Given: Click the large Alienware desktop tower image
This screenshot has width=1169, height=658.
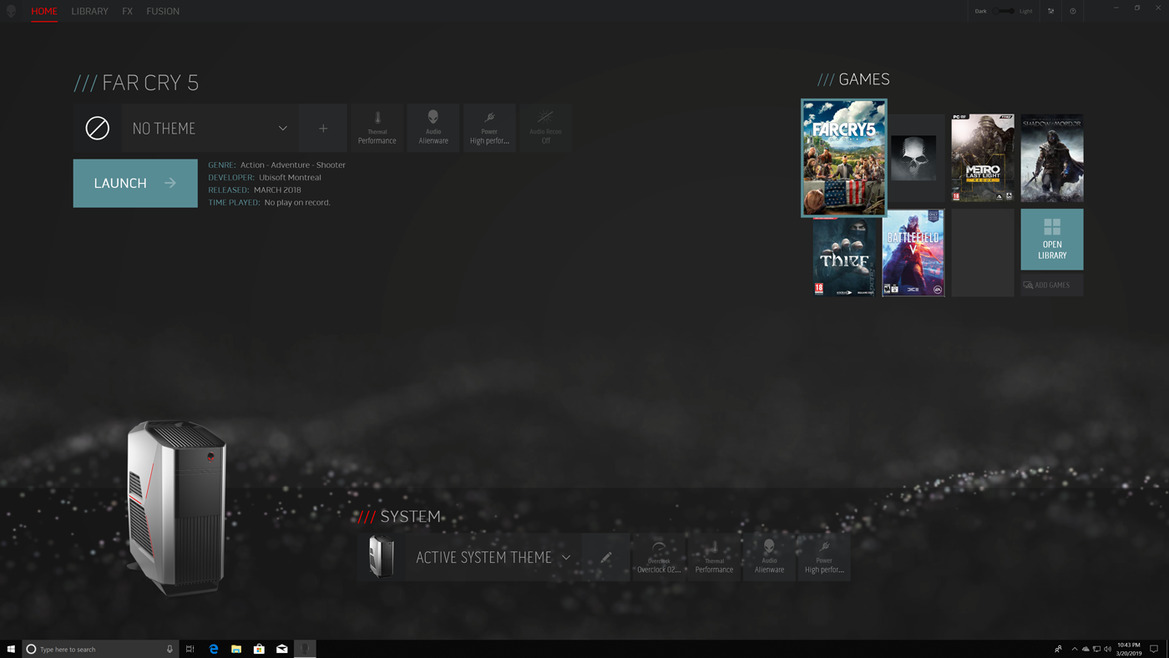Looking at the screenshot, I should coord(177,507).
